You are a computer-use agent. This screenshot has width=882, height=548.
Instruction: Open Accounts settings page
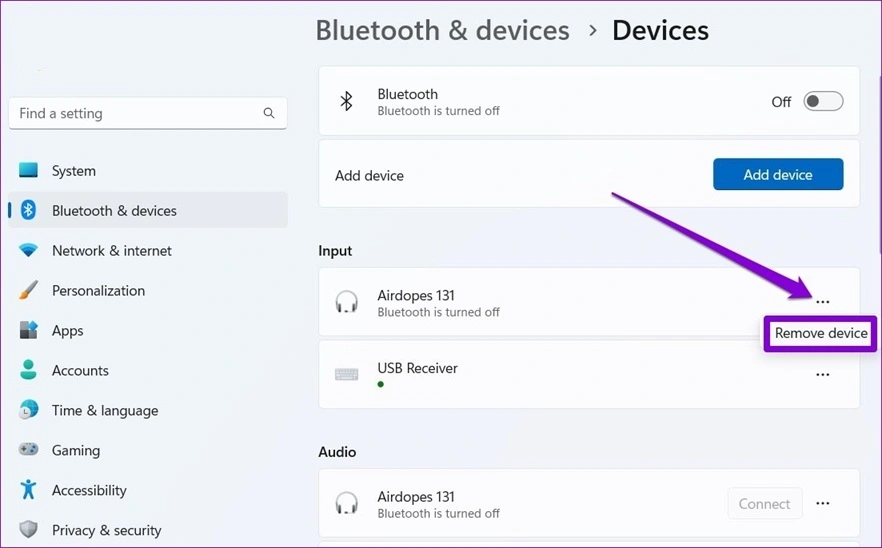point(148,370)
